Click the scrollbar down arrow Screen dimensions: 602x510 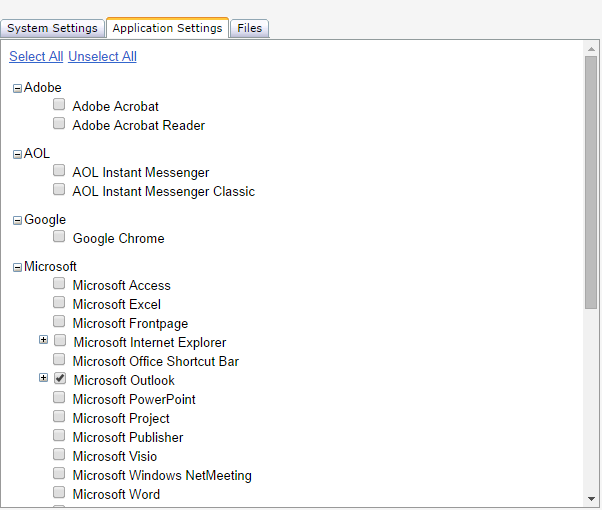pyautogui.click(x=591, y=499)
